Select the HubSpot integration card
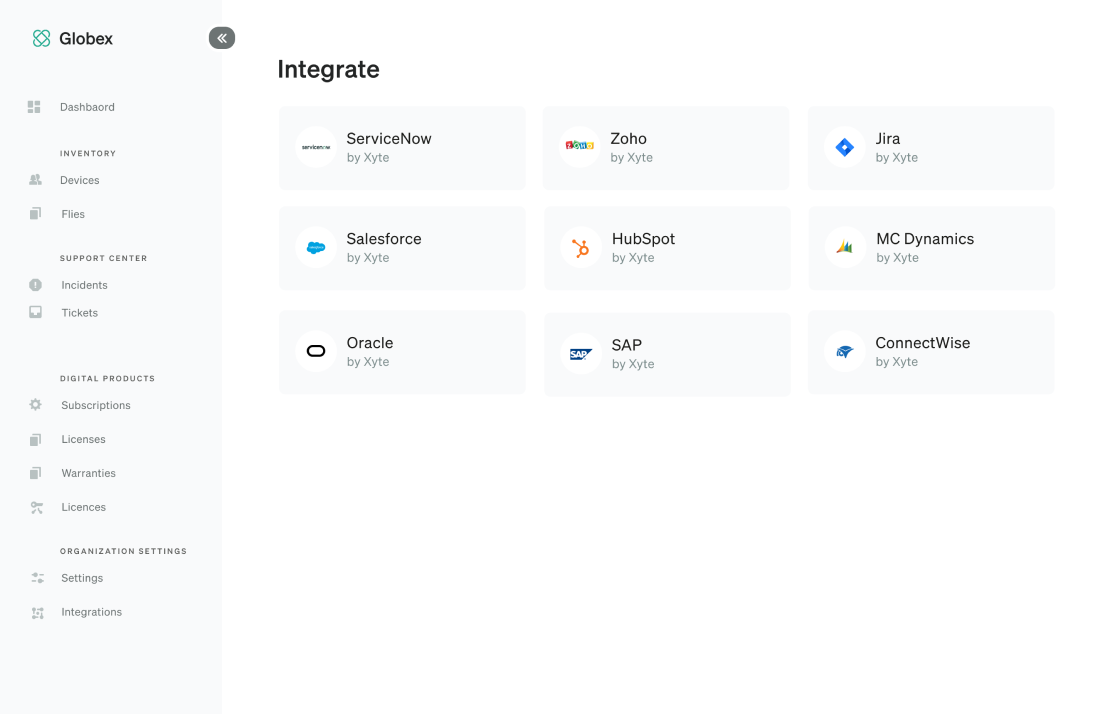Image resolution: width=1110 pixels, height=714 pixels. pyautogui.click(x=667, y=248)
